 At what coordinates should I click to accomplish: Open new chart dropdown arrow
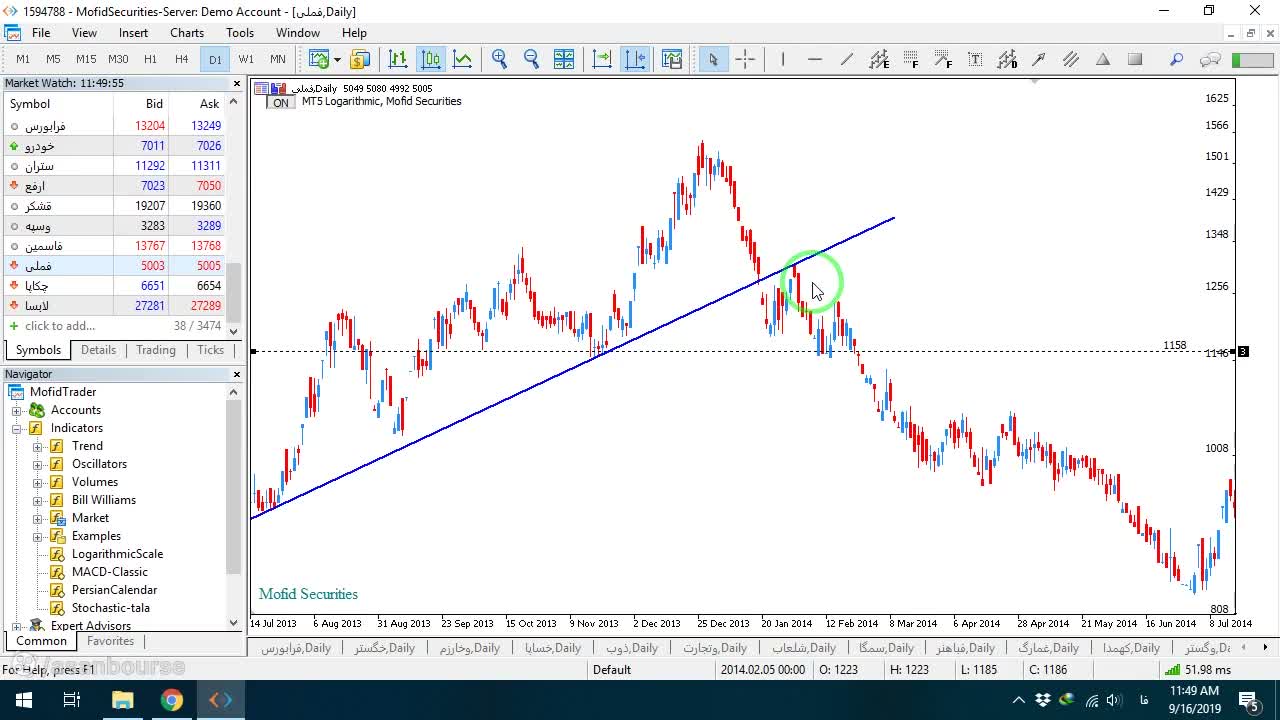click(337, 59)
